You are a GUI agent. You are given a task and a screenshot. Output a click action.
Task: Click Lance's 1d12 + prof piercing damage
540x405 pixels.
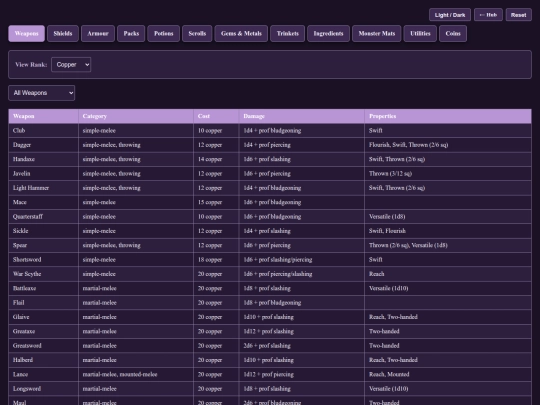pyautogui.click(x=269, y=374)
